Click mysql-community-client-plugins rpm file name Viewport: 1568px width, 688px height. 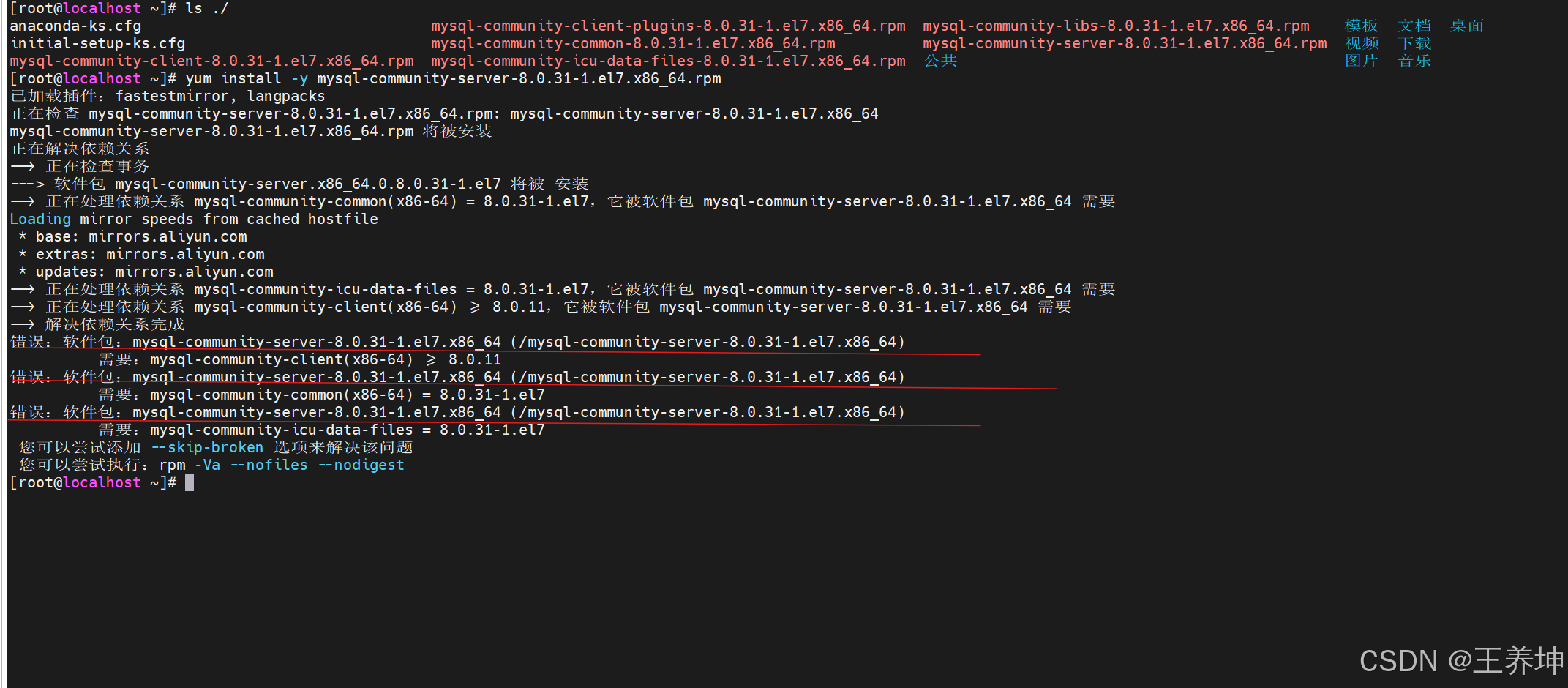point(668,26)
